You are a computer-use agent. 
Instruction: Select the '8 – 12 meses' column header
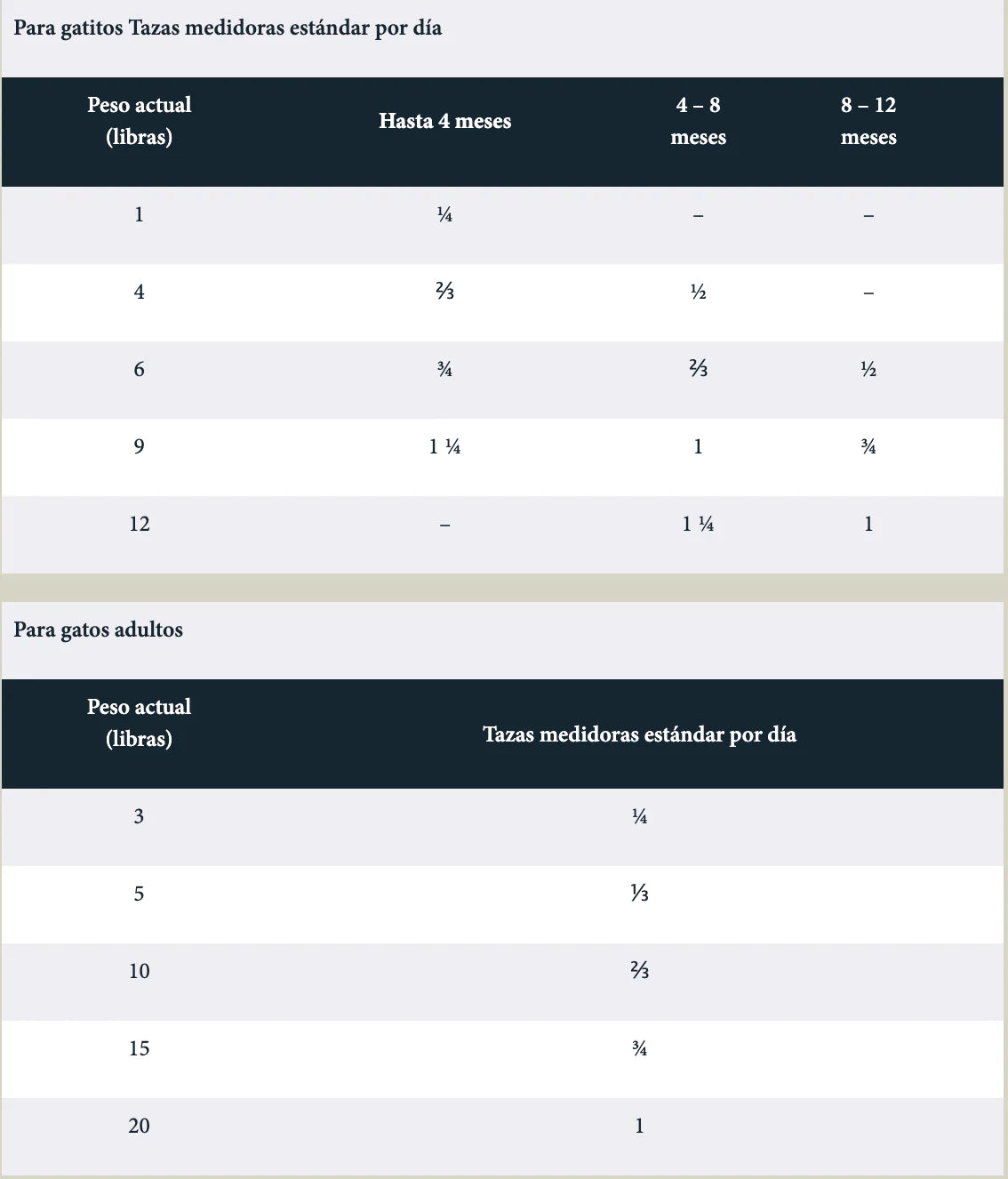click(x=868, y=121)
